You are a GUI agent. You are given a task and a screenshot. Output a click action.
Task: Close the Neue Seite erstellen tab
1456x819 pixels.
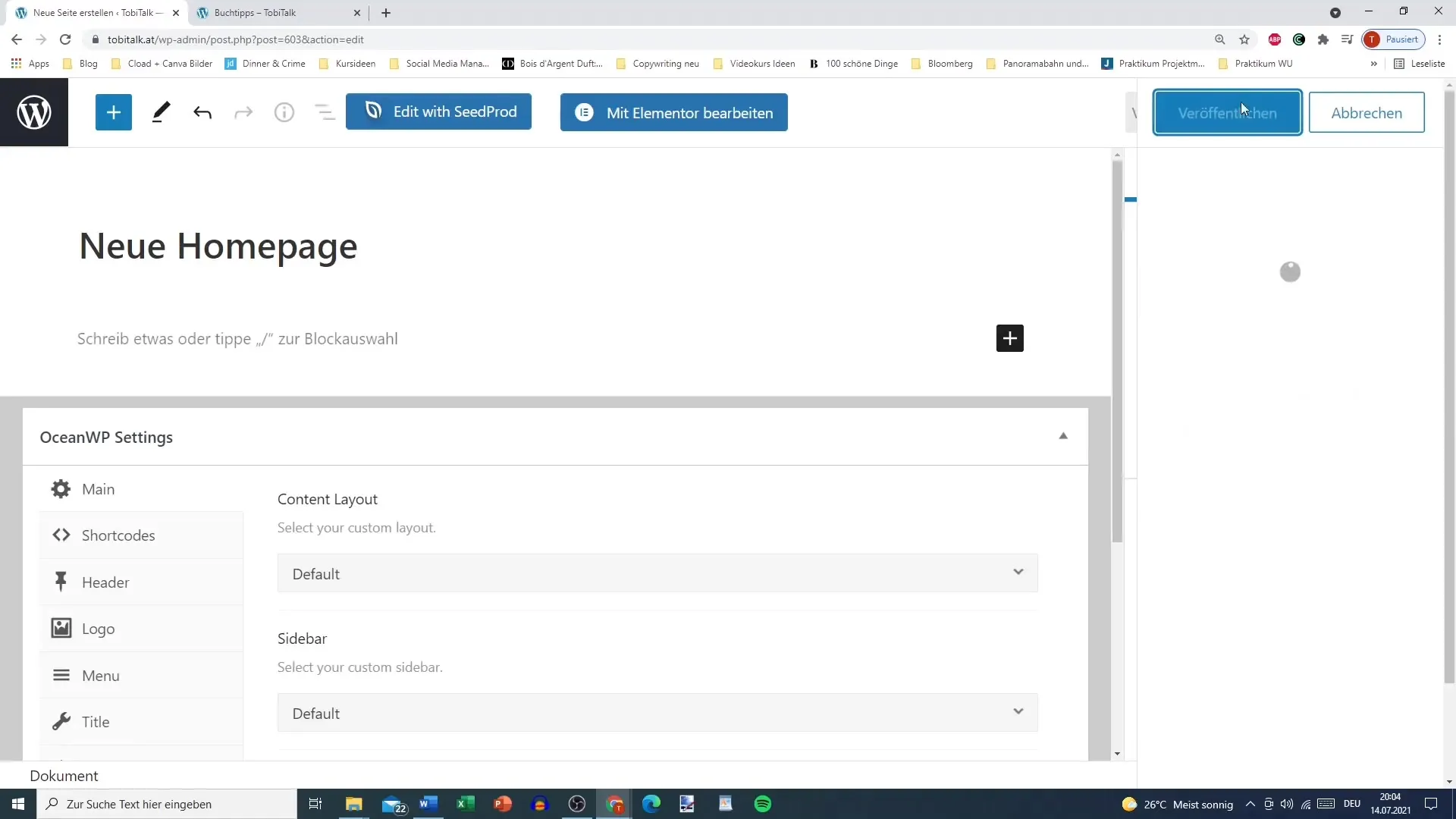click(x=176, y=13)
